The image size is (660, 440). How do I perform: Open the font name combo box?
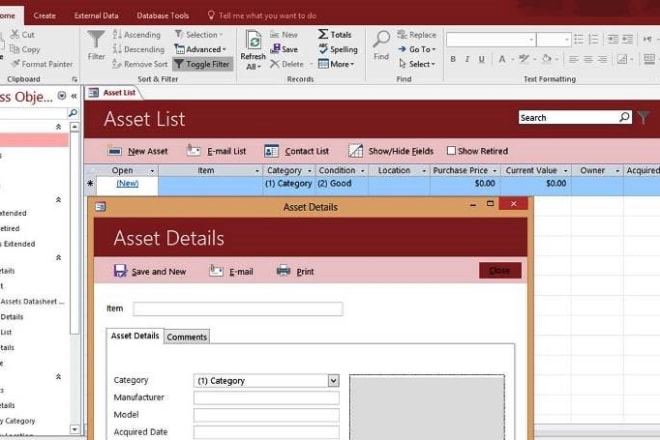tap(532, 40)
